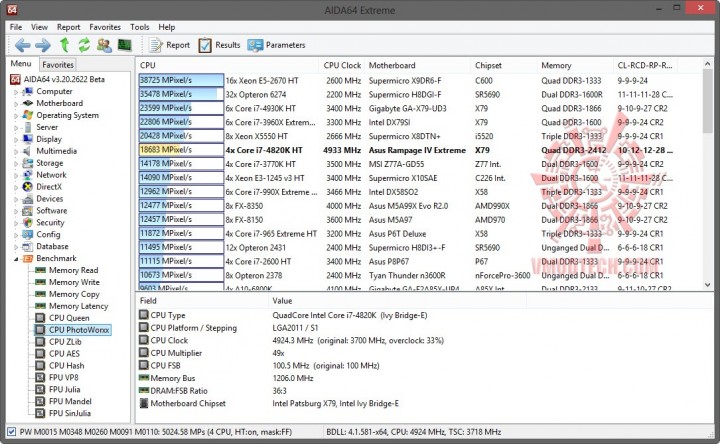Expand the Motherboard tree node
This screenshot has width=720, height=444.
point(16,104)
